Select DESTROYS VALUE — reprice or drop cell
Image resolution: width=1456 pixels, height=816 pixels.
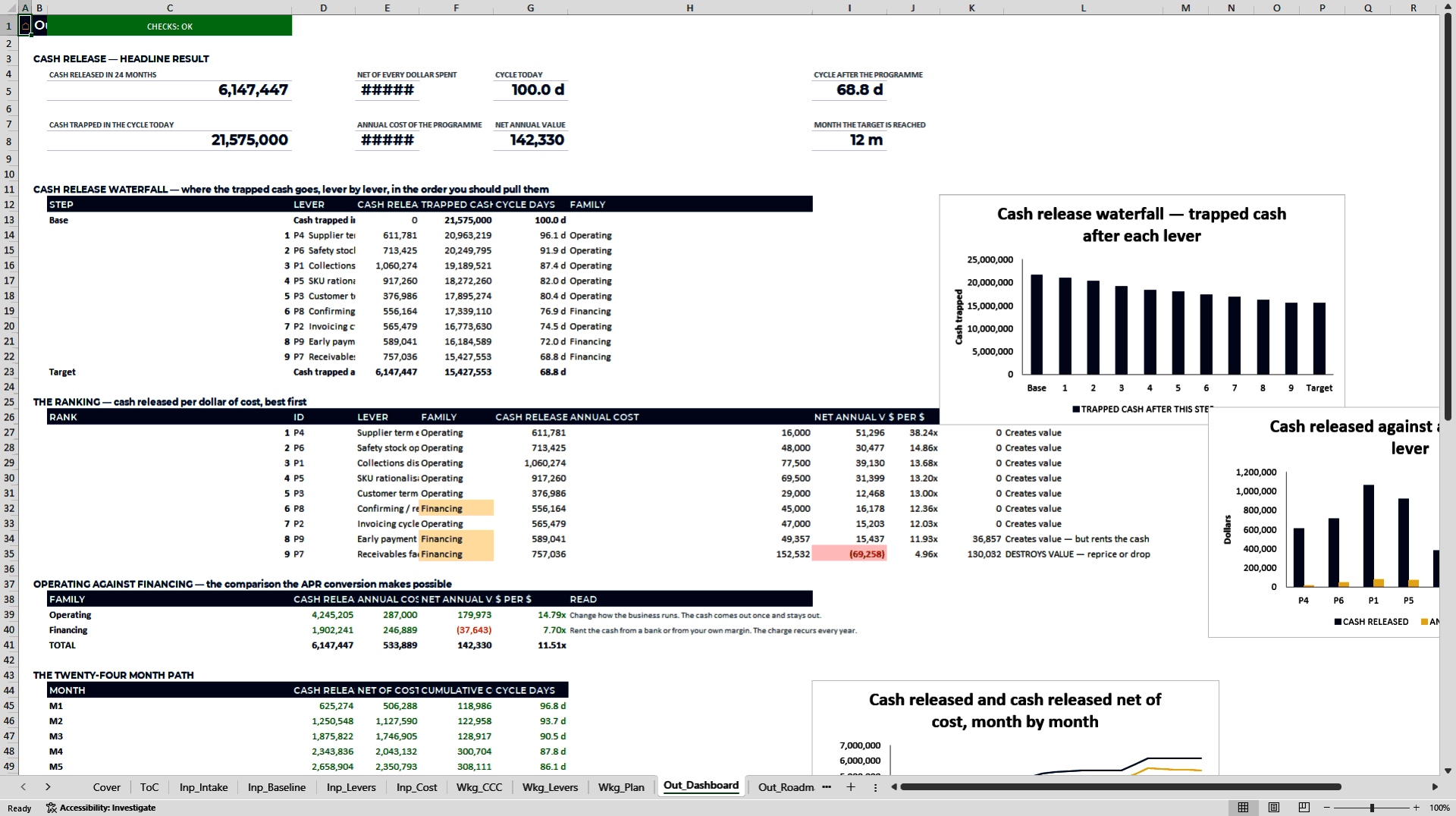(x=1083, y=554)
